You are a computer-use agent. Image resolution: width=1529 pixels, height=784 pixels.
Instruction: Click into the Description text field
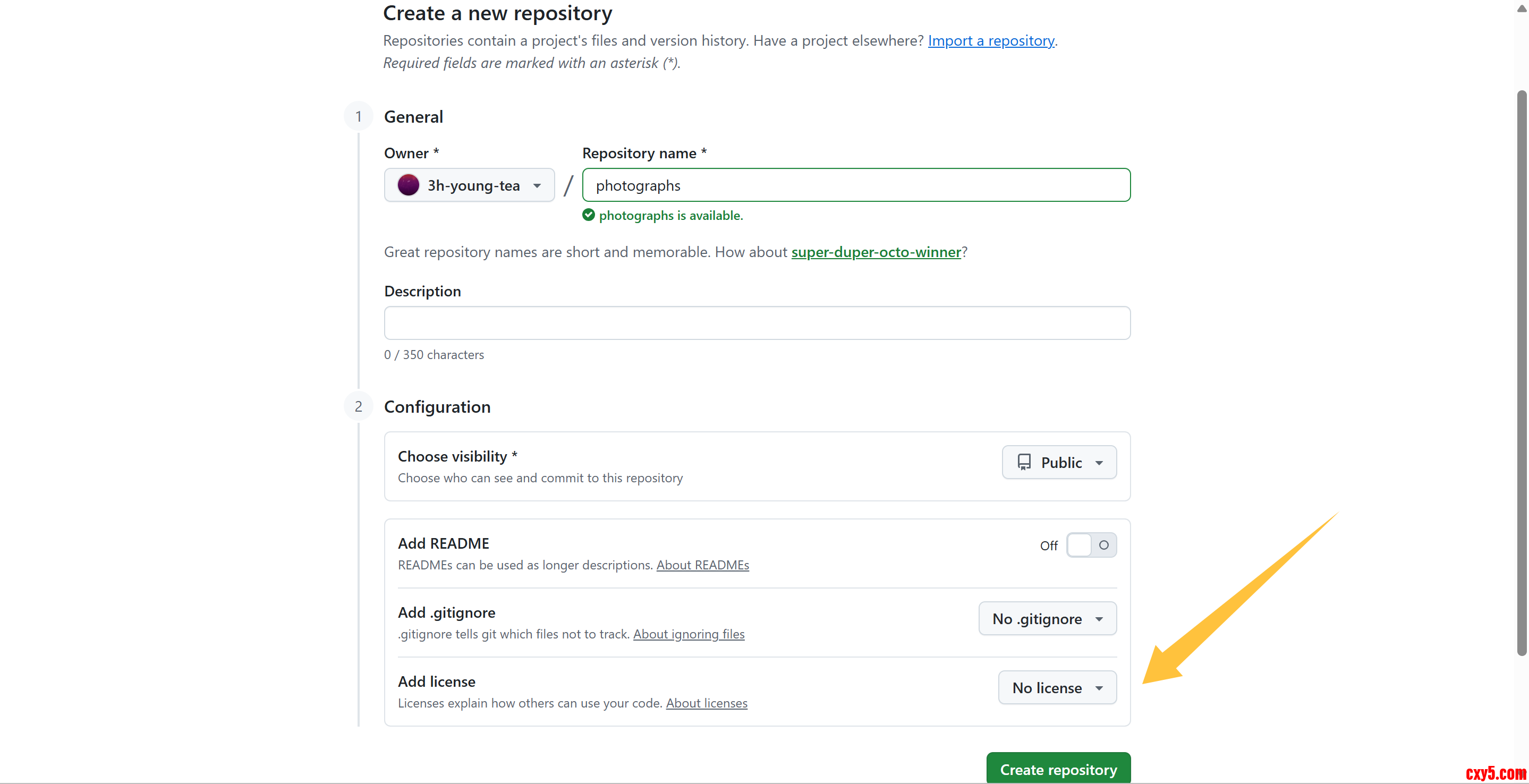pos(757,323)
